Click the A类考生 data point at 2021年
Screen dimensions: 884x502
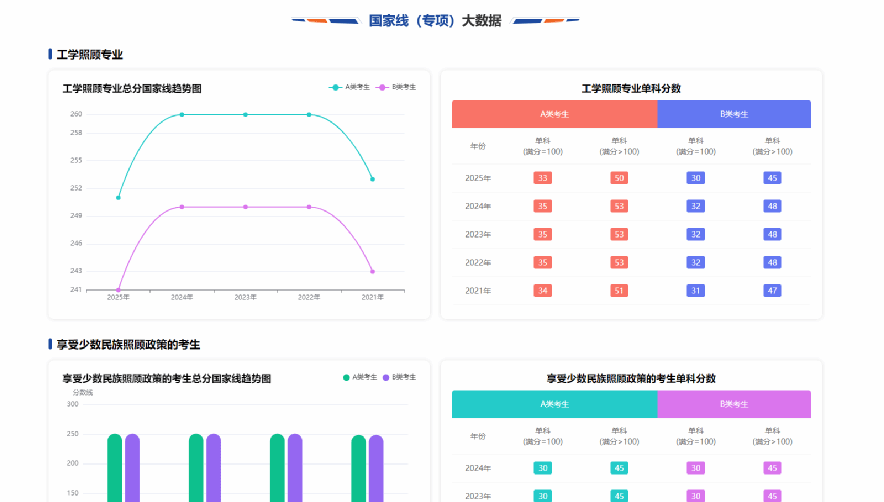pos(372,179)
